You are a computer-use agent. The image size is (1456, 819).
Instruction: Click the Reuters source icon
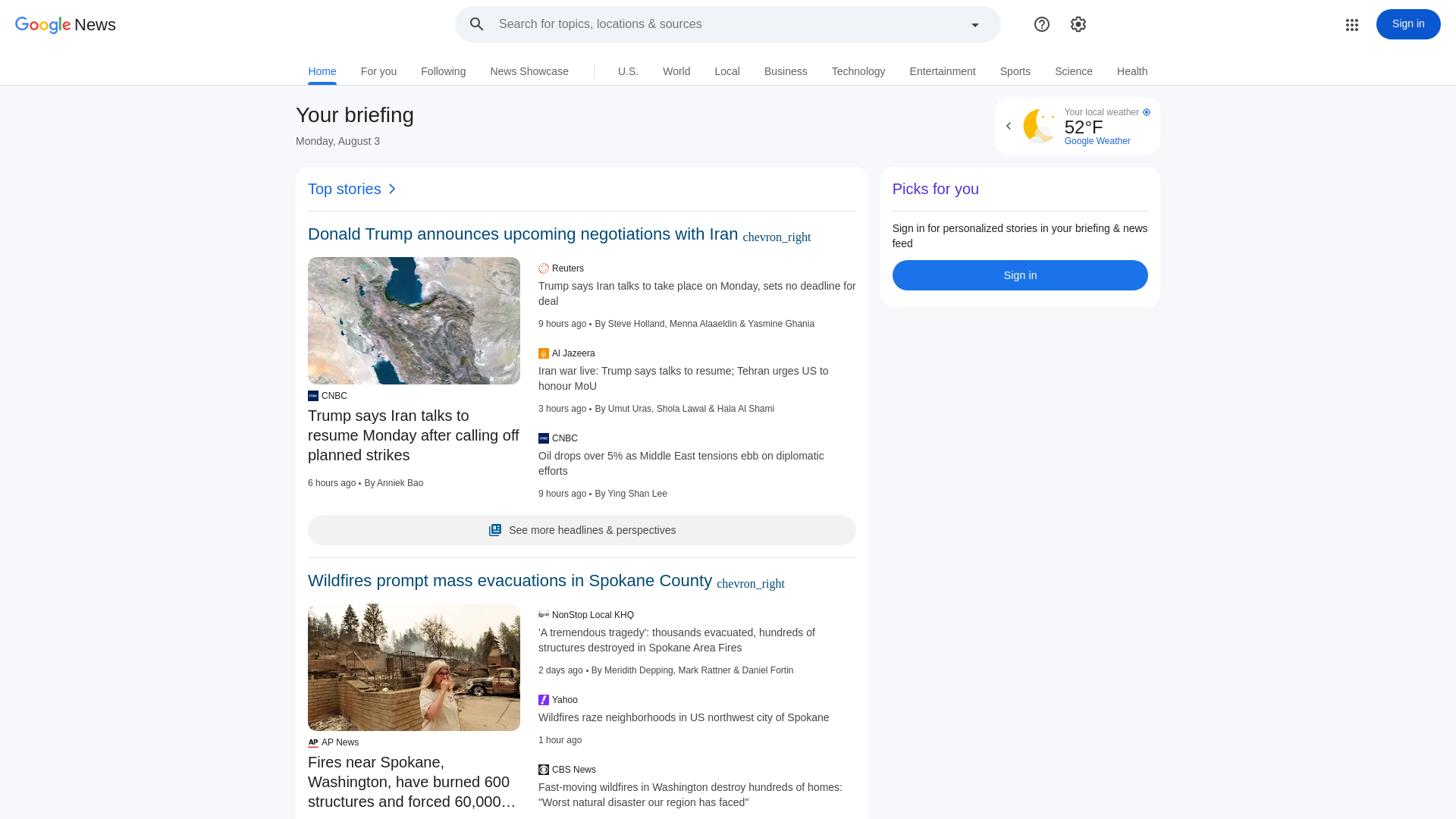[544, 268]
